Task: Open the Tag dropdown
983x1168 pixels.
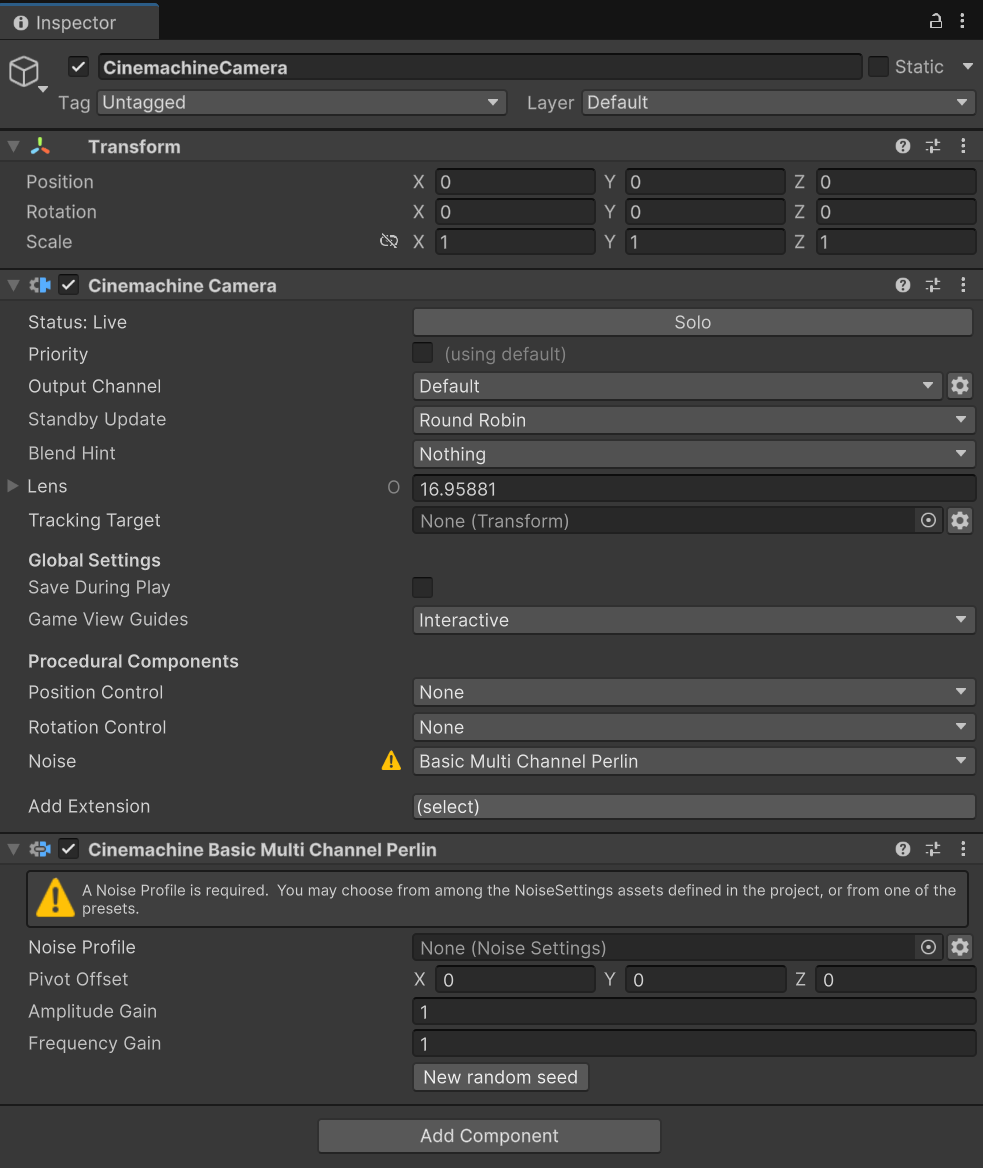Action: click(302, 103)
